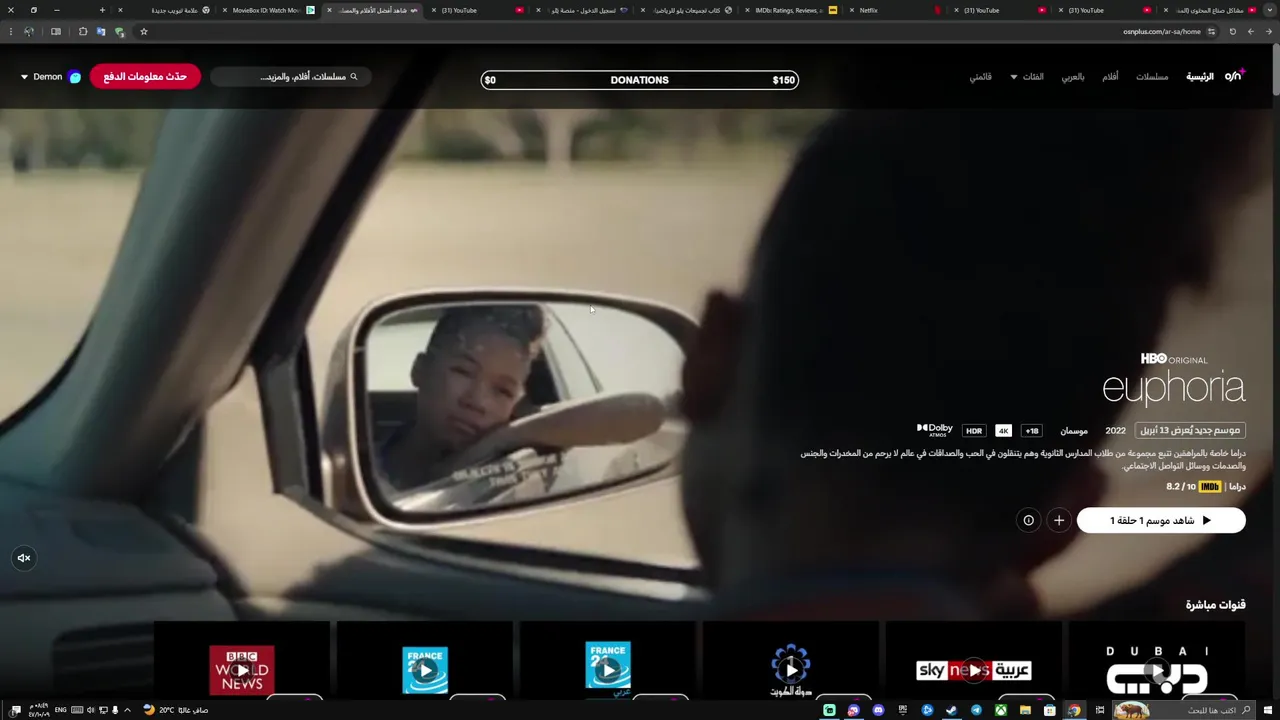The width and height of the screenshot is (1280, 720).
Task: Play the Kuwait TV live channel
Action: [x=791, y=668]
